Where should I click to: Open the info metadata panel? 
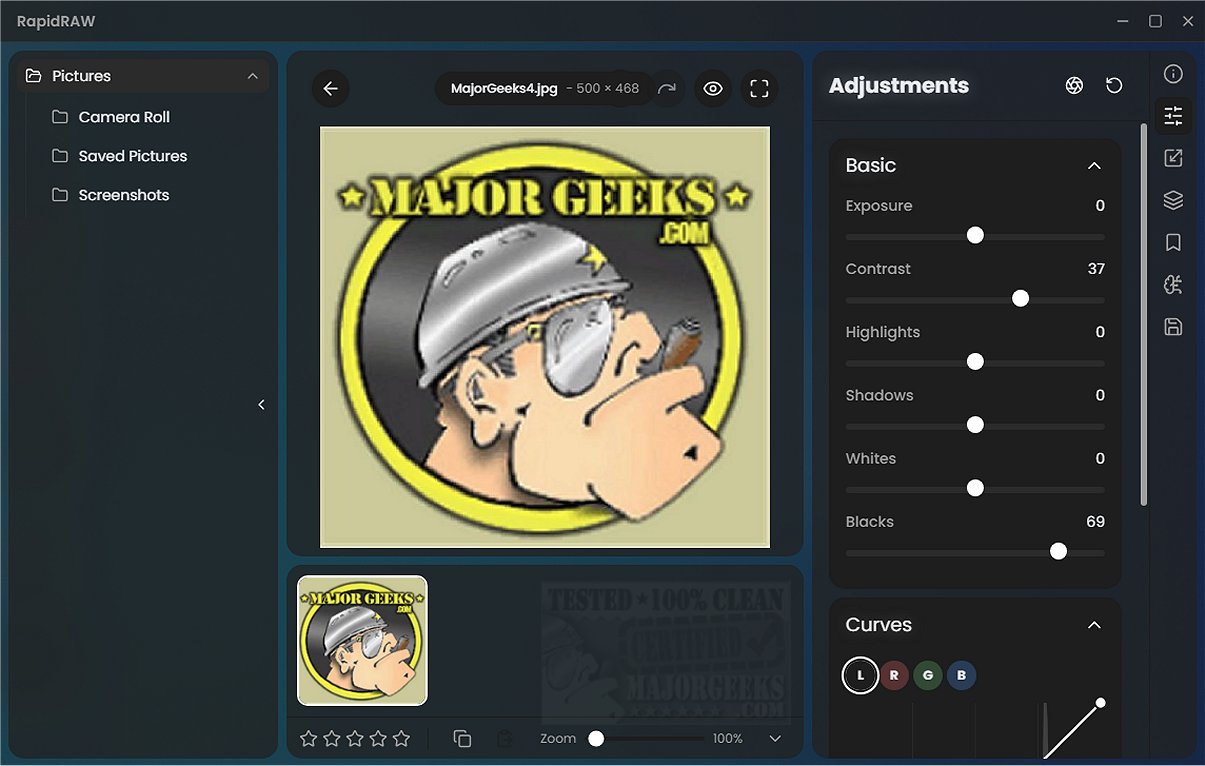(x=1173, y=74)
